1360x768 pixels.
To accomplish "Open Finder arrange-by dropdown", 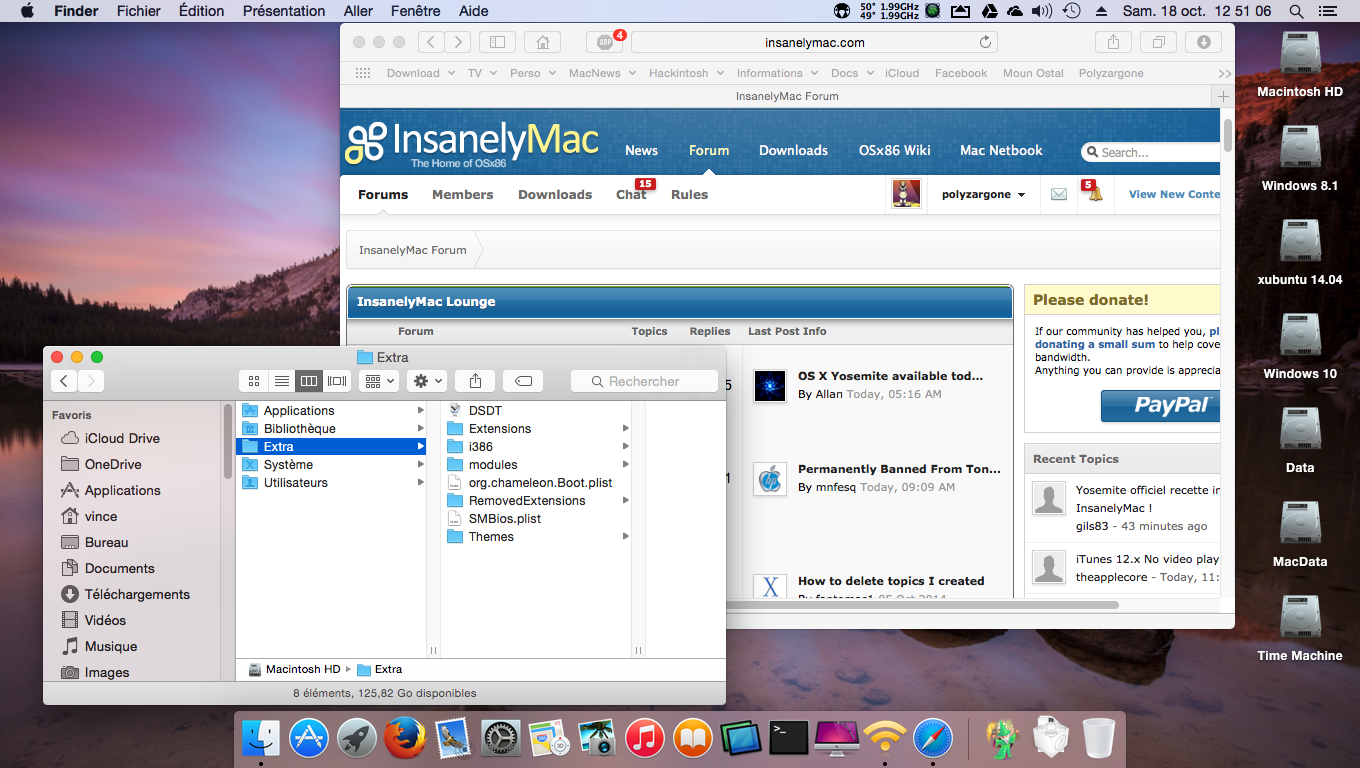I will tap(379, 381).
